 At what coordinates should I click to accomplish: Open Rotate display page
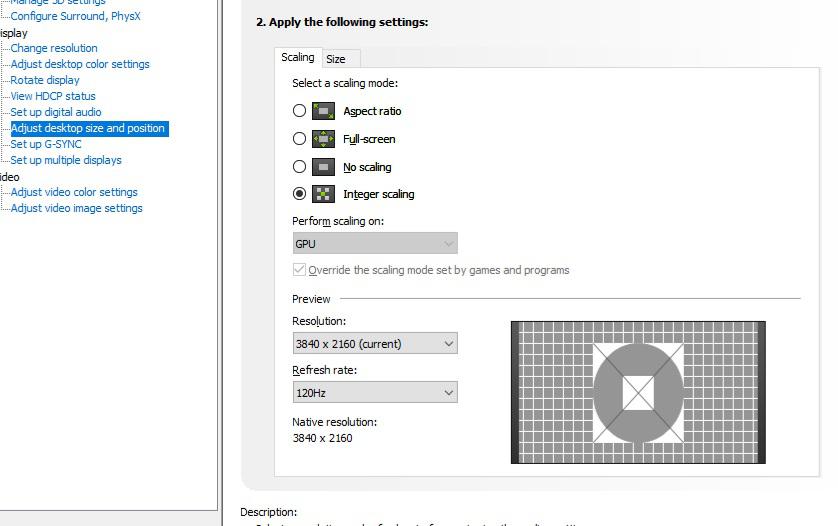point(45,80)
